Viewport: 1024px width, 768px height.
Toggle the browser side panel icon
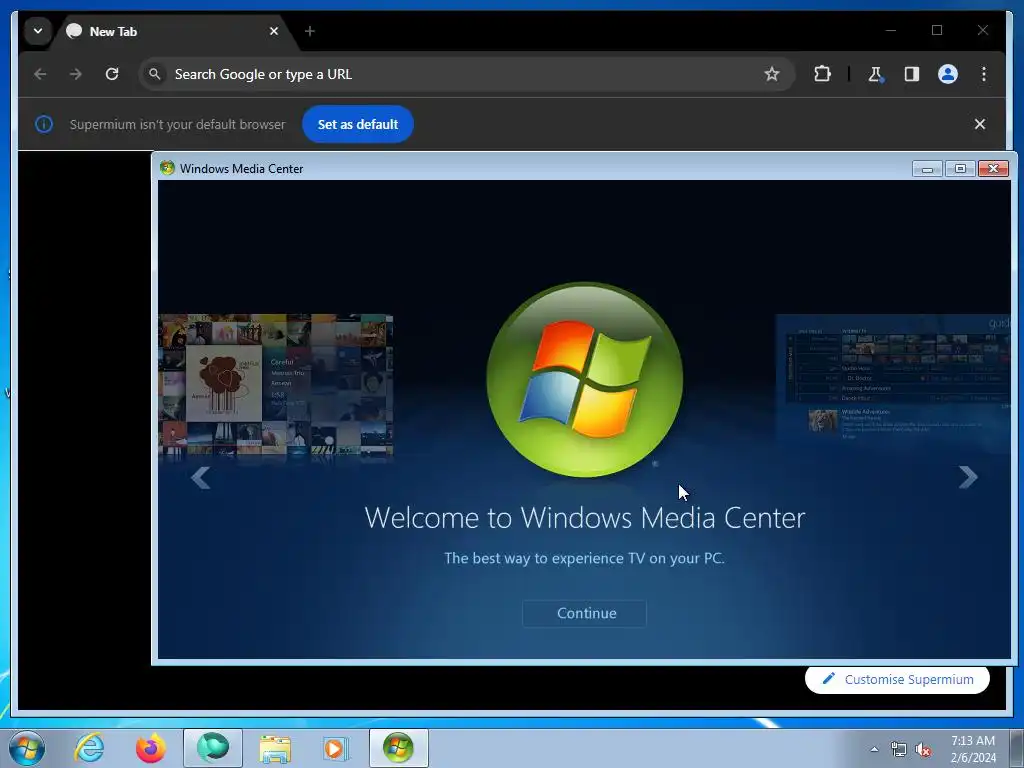point(912,74)
